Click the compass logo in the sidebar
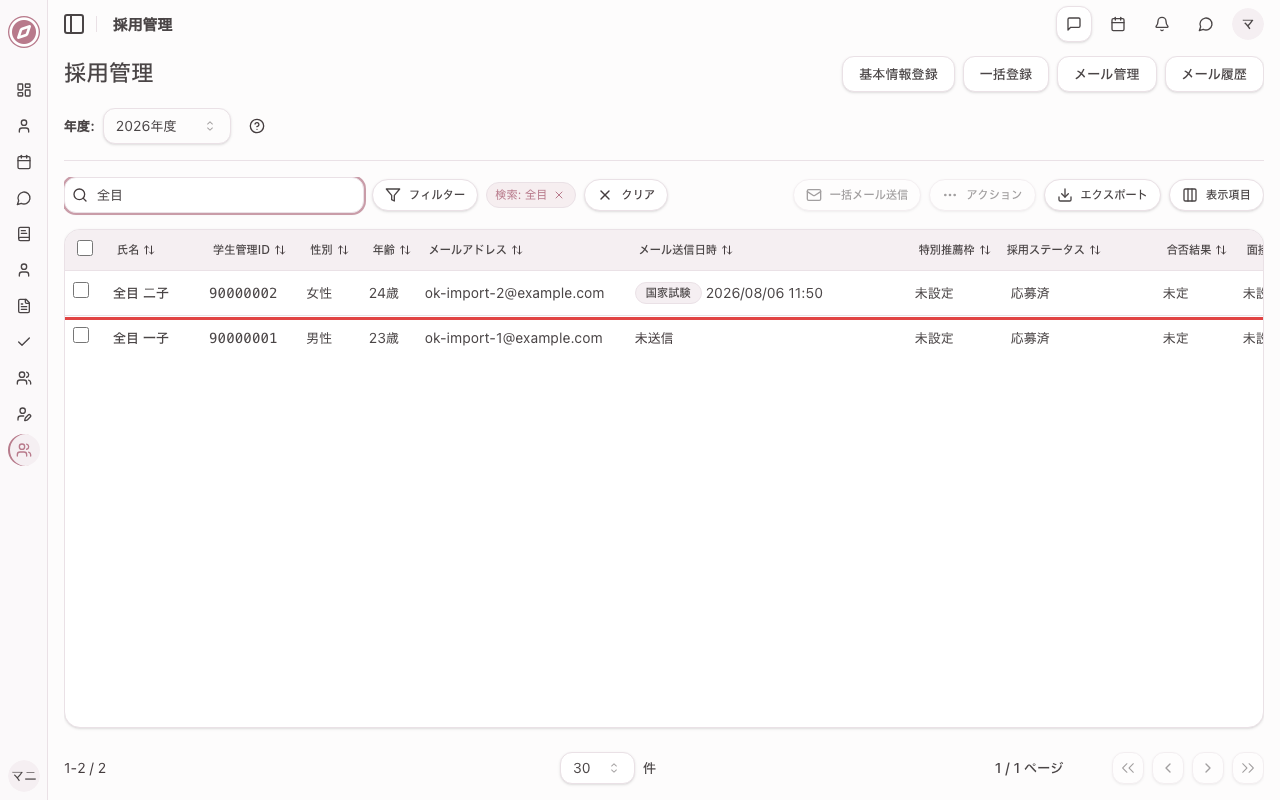This screenshot has width=1280, height=800. [24, 32]
